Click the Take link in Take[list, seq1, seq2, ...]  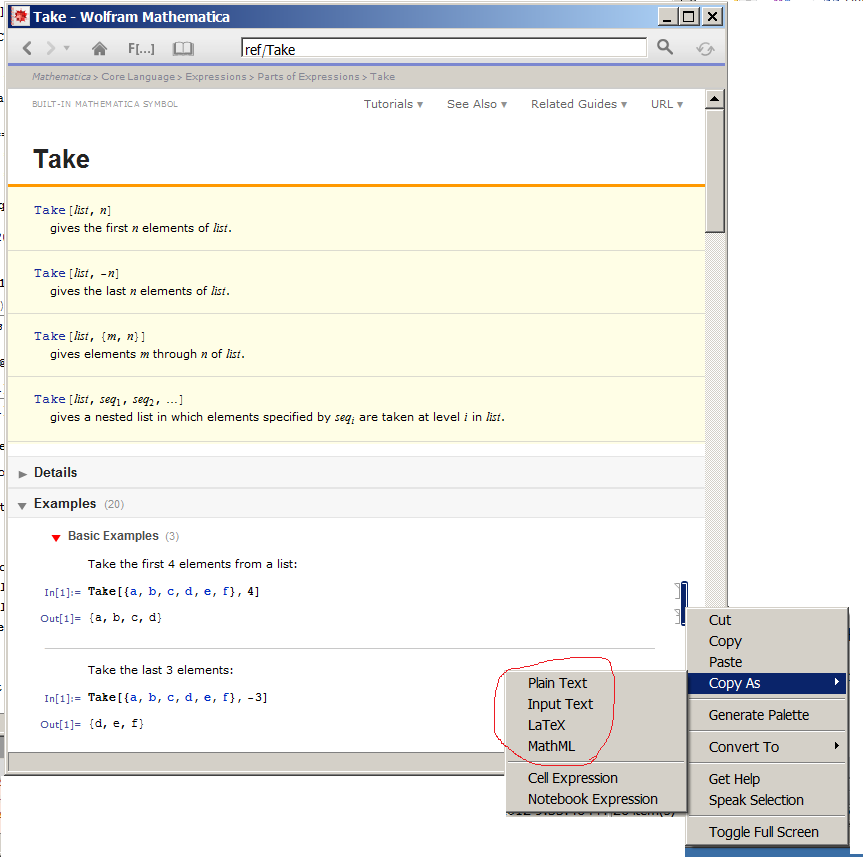coord(50,399)
